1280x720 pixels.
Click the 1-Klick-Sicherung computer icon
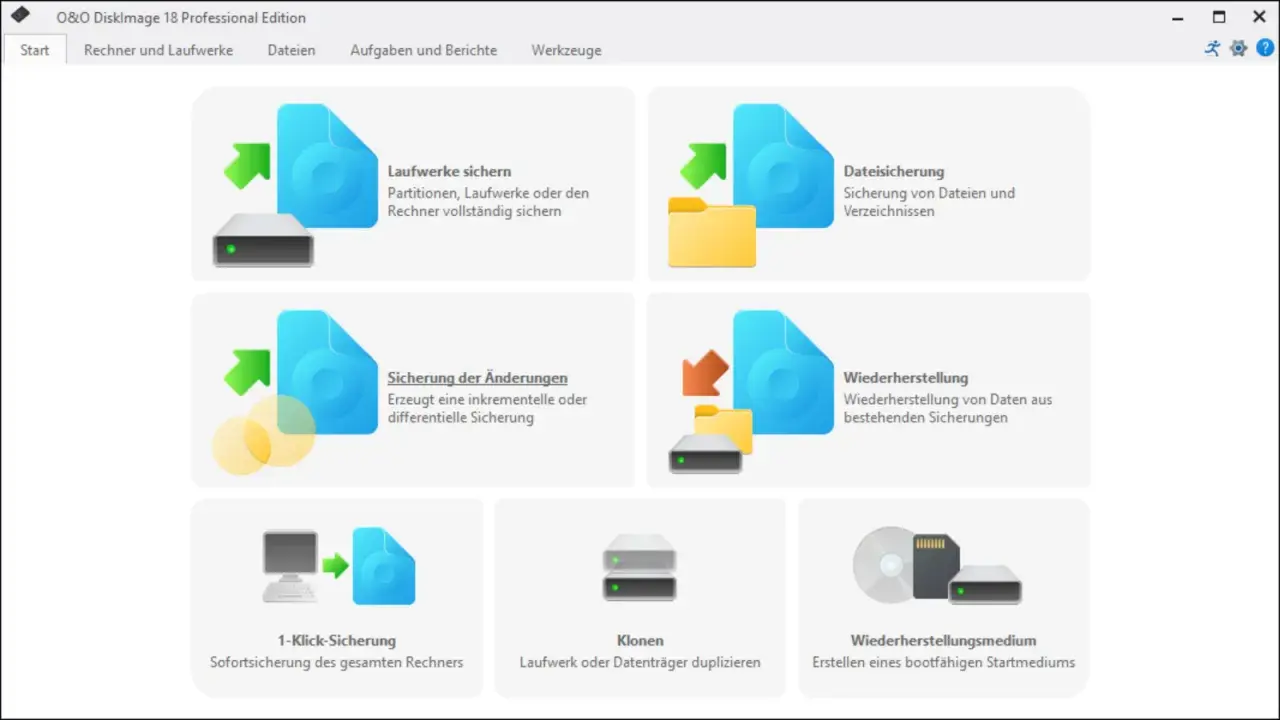click(338, 566)
